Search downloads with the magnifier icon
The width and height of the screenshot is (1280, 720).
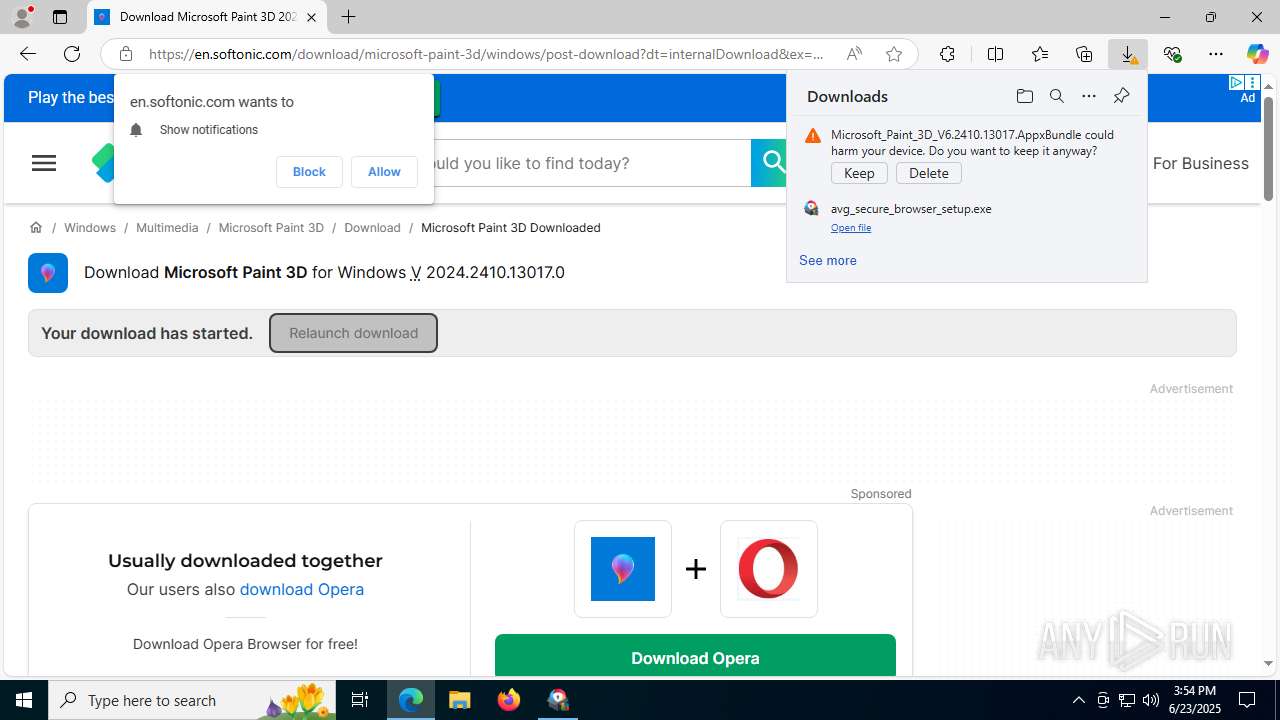coord(1056,96)
